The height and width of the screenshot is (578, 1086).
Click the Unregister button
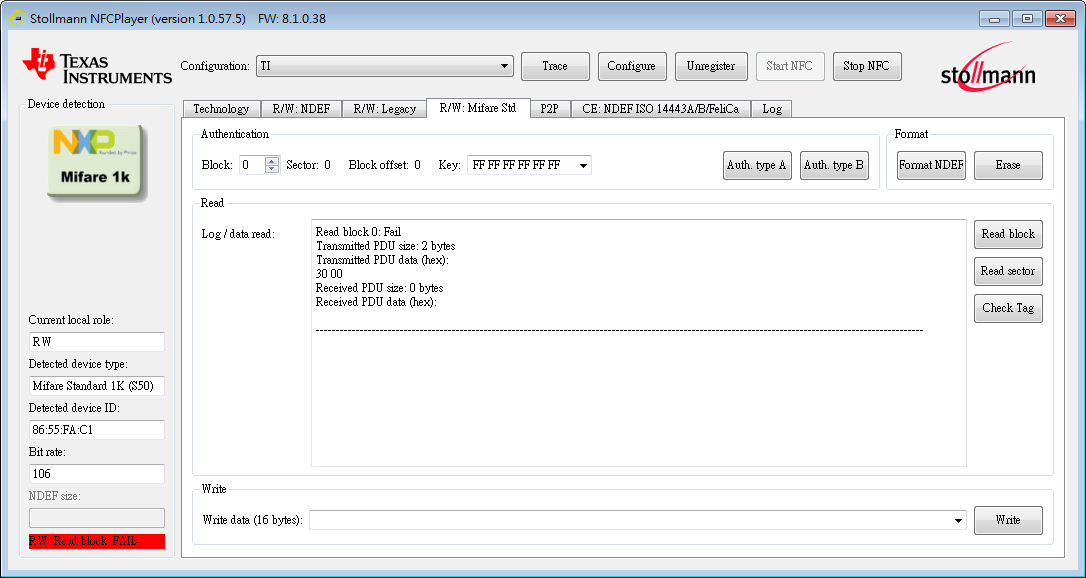tap(711, 66)
